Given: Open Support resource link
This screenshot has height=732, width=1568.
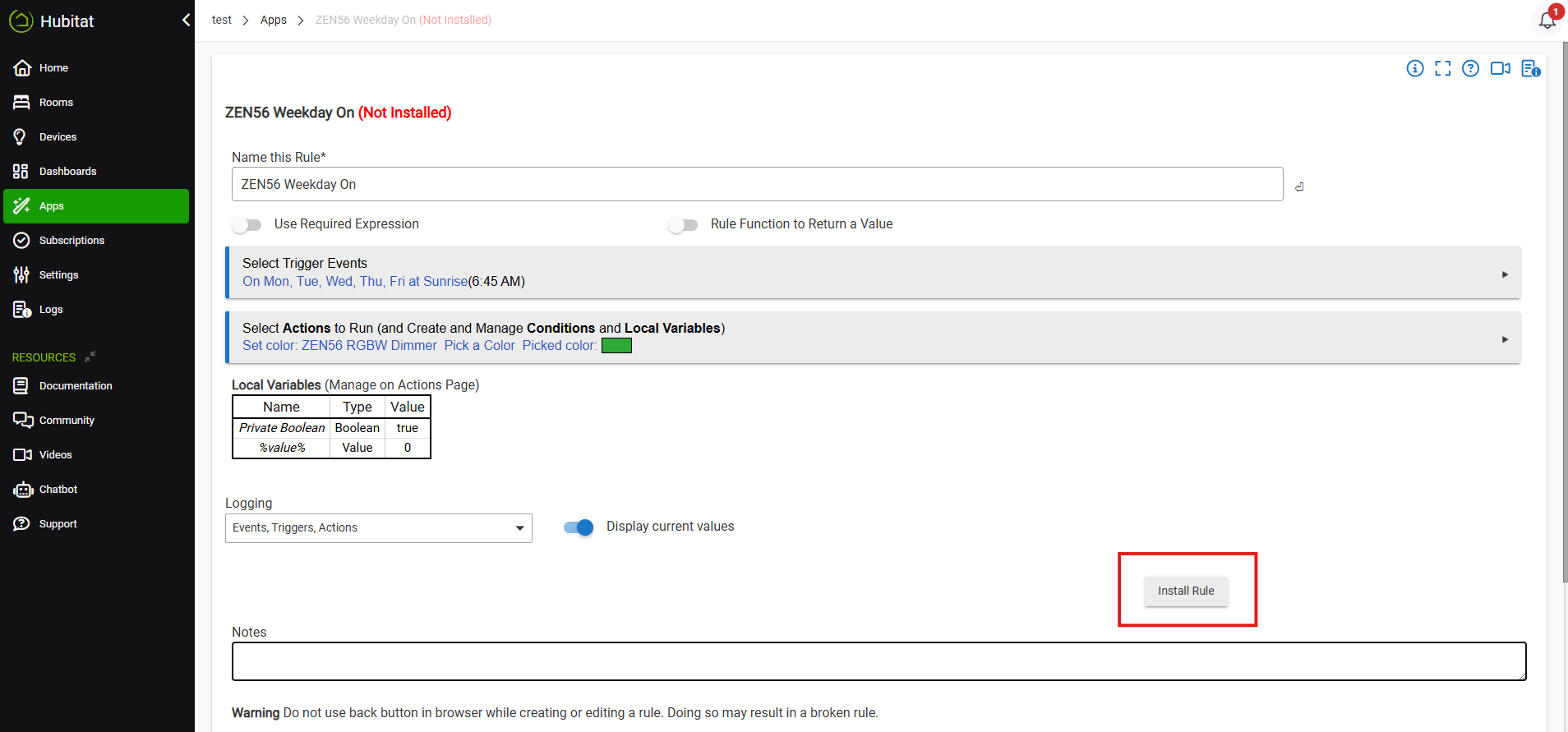Looking at the screenshot, I should [96, 524].
